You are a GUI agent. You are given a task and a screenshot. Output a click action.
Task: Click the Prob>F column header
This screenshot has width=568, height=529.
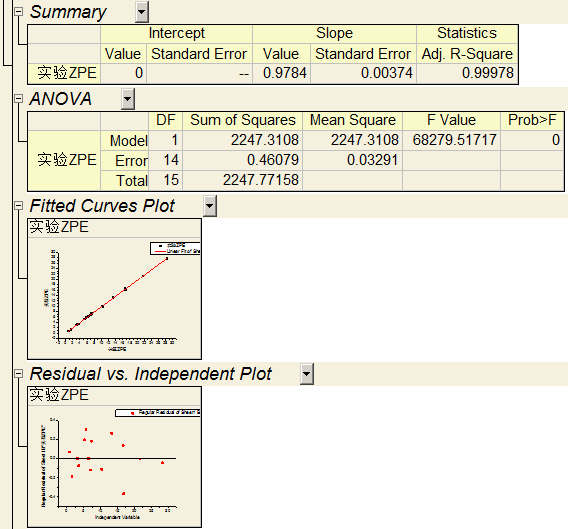click(532, 120)
